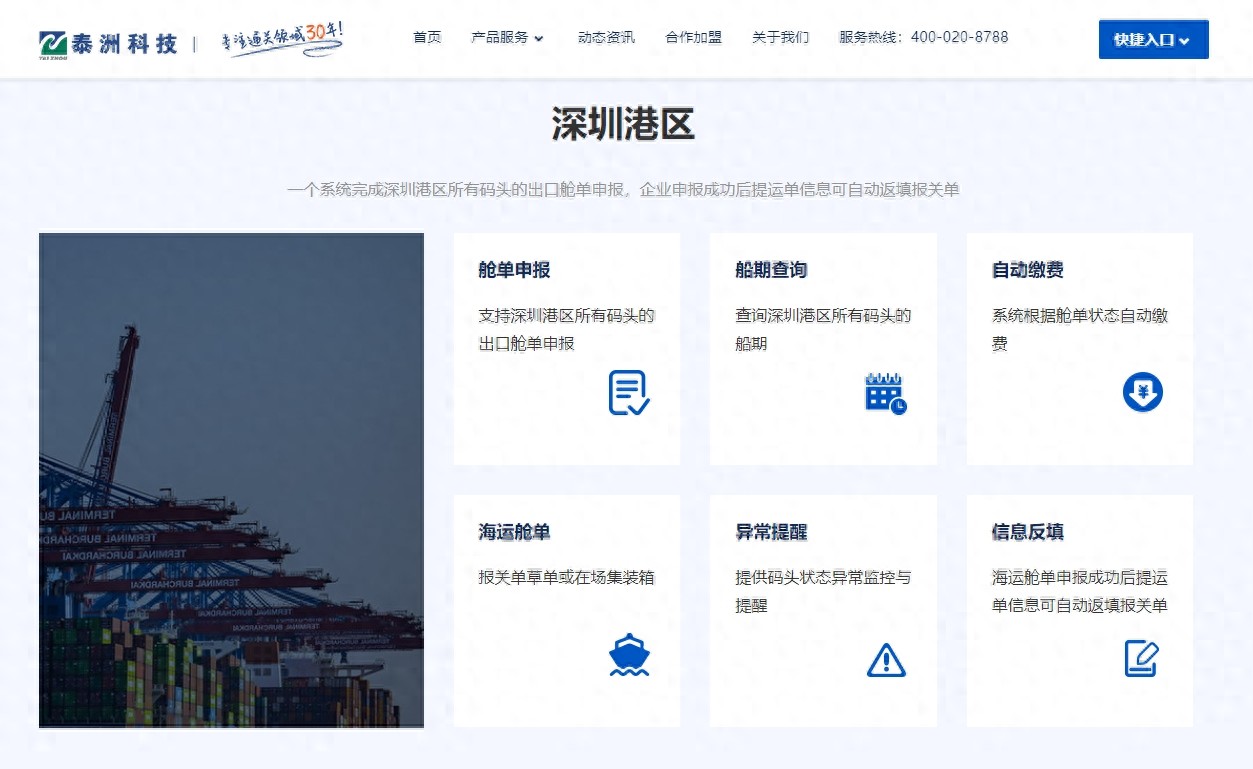Click the 海运舱单 card title

514,532
